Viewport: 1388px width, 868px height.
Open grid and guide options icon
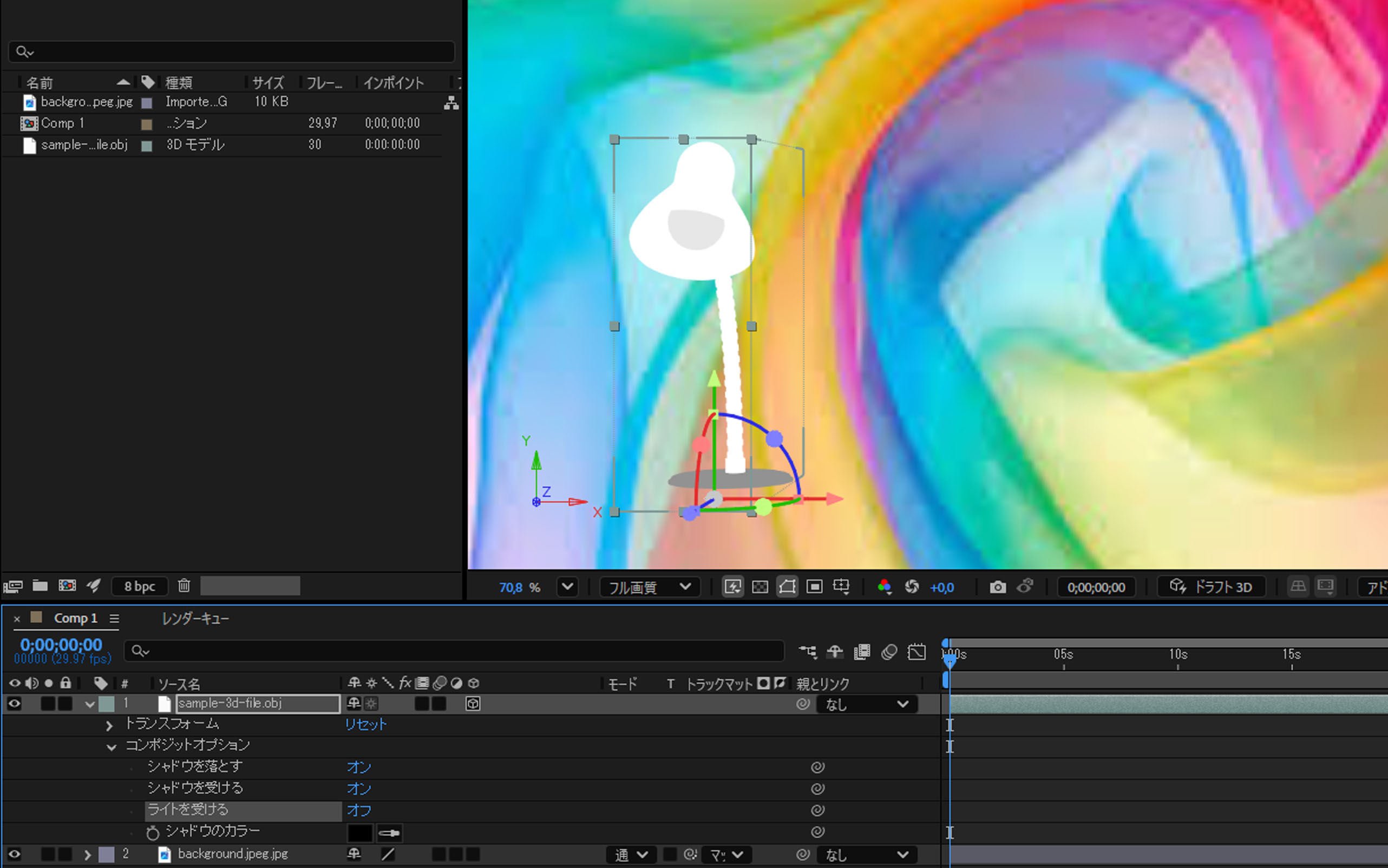[841, 587]
